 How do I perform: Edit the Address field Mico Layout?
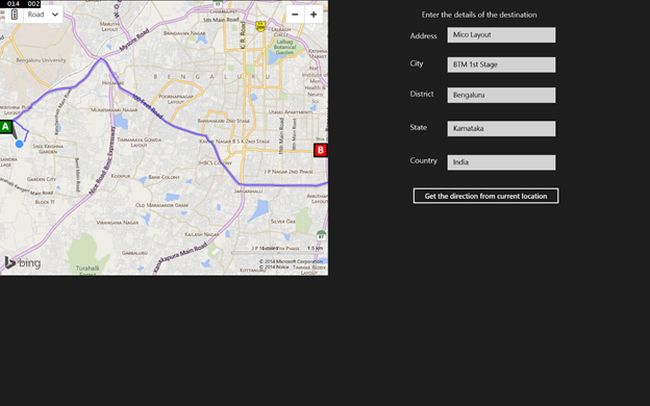[501, 35]
